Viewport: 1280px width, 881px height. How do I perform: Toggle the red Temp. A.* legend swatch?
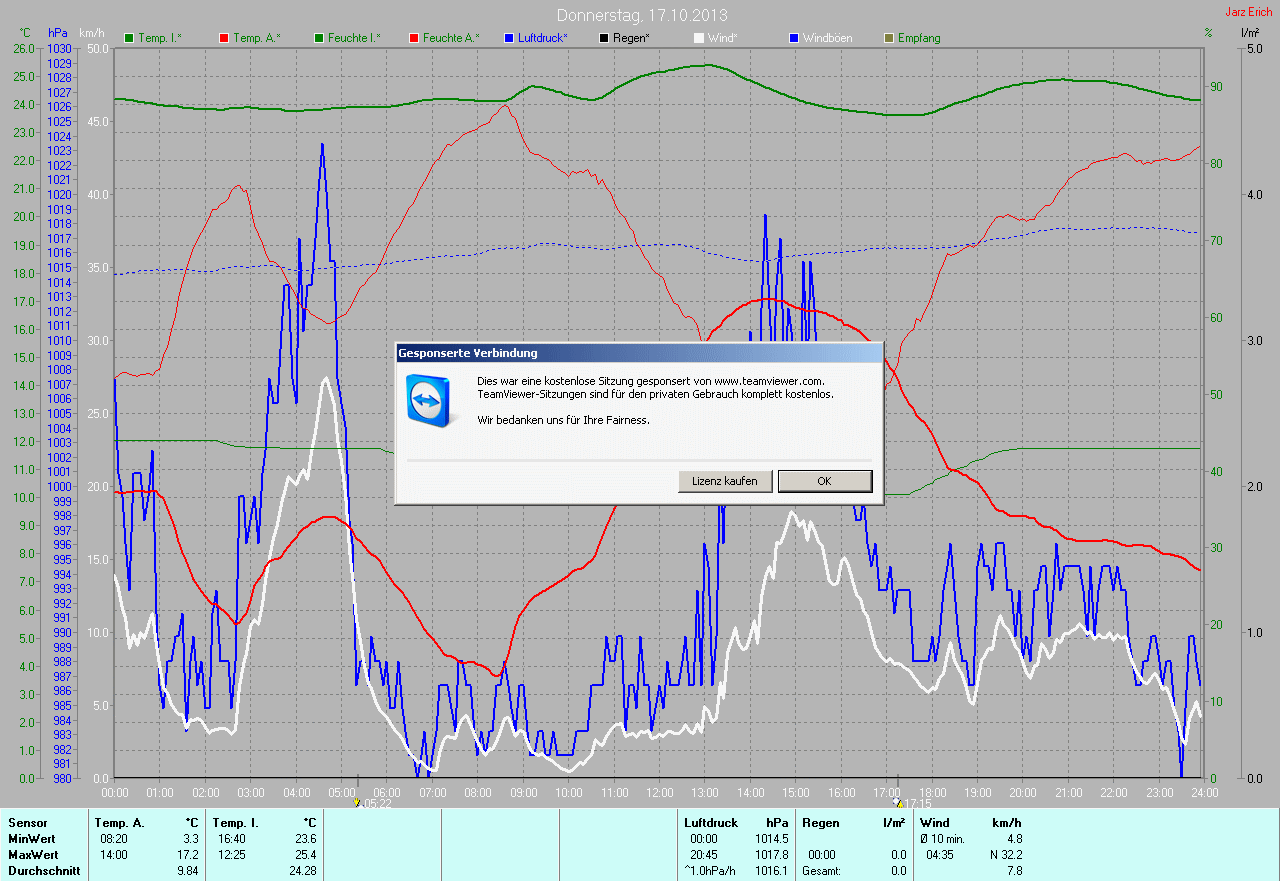[224, 38]
